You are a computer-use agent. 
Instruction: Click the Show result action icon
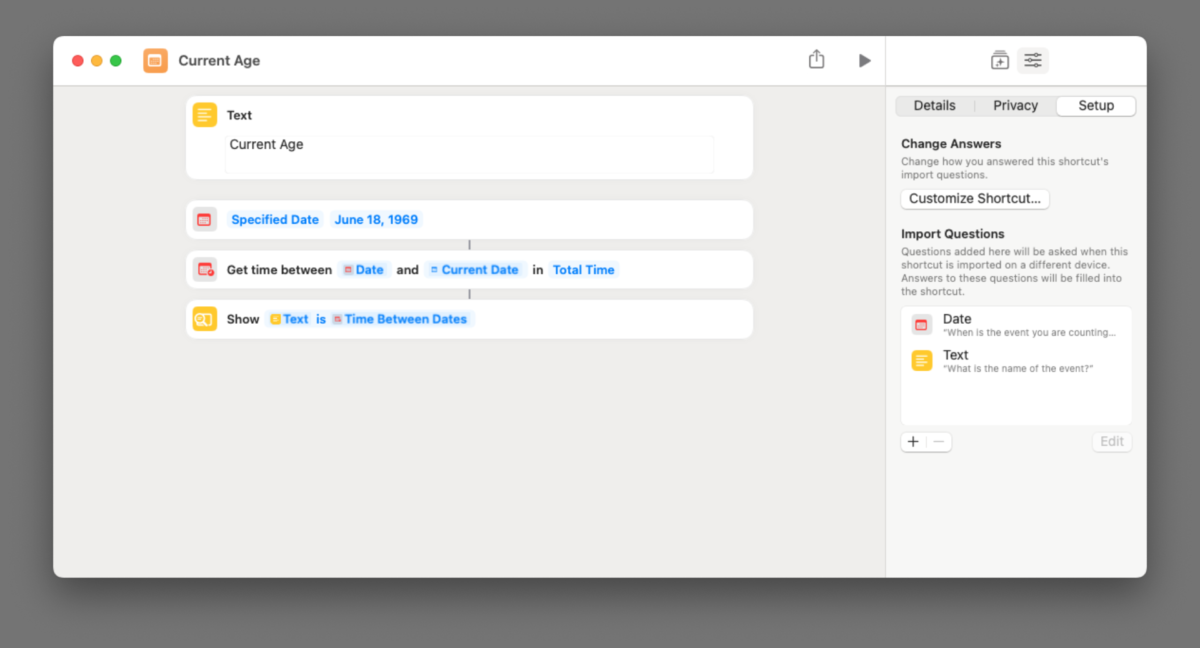point(204,319)
